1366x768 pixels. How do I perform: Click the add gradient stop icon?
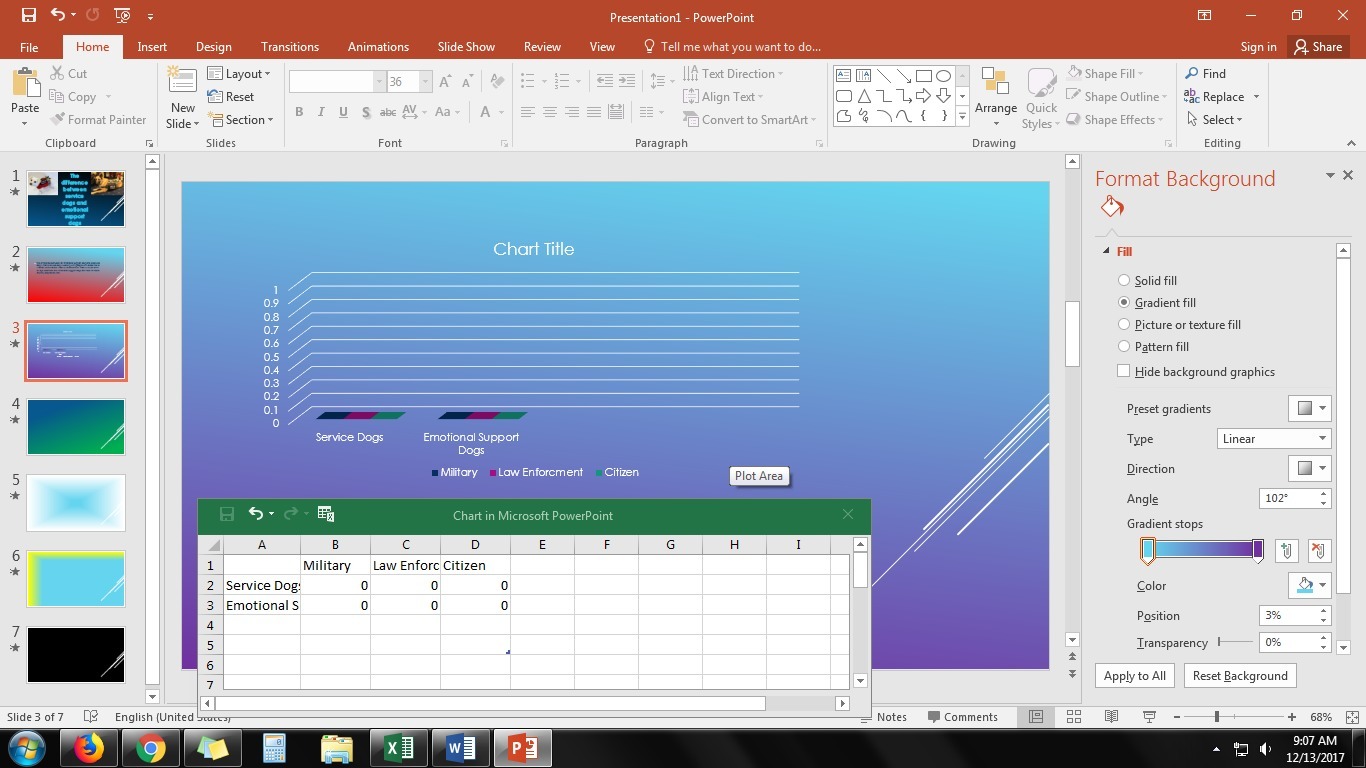tap(1286, 551)
